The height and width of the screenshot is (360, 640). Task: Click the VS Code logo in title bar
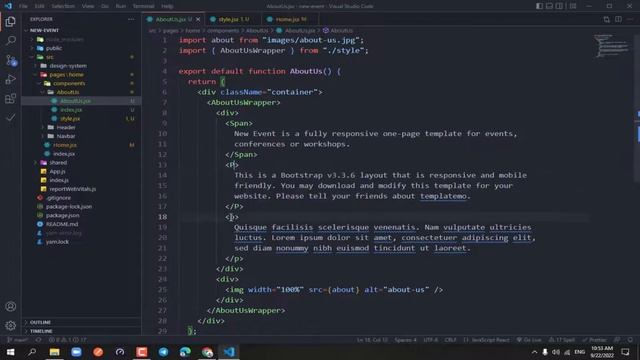coord(8,6)
